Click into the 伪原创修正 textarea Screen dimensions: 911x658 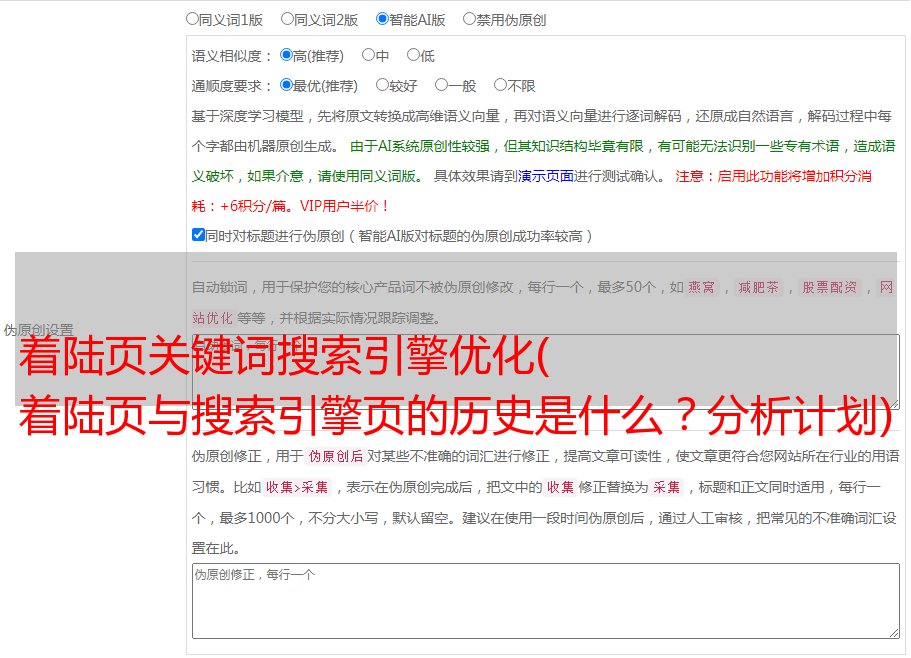point(546,601)
